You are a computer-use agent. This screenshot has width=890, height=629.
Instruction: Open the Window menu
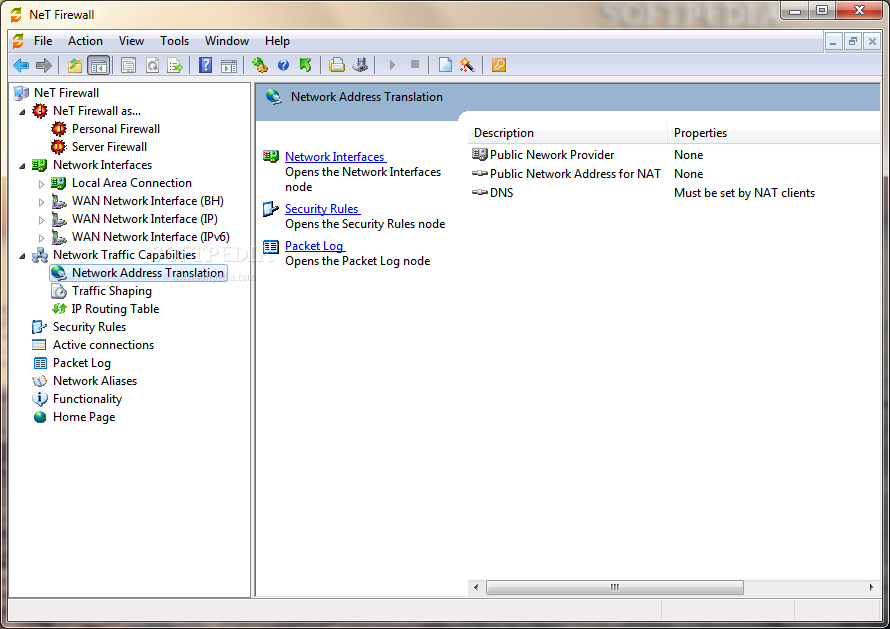pos(227,41)
